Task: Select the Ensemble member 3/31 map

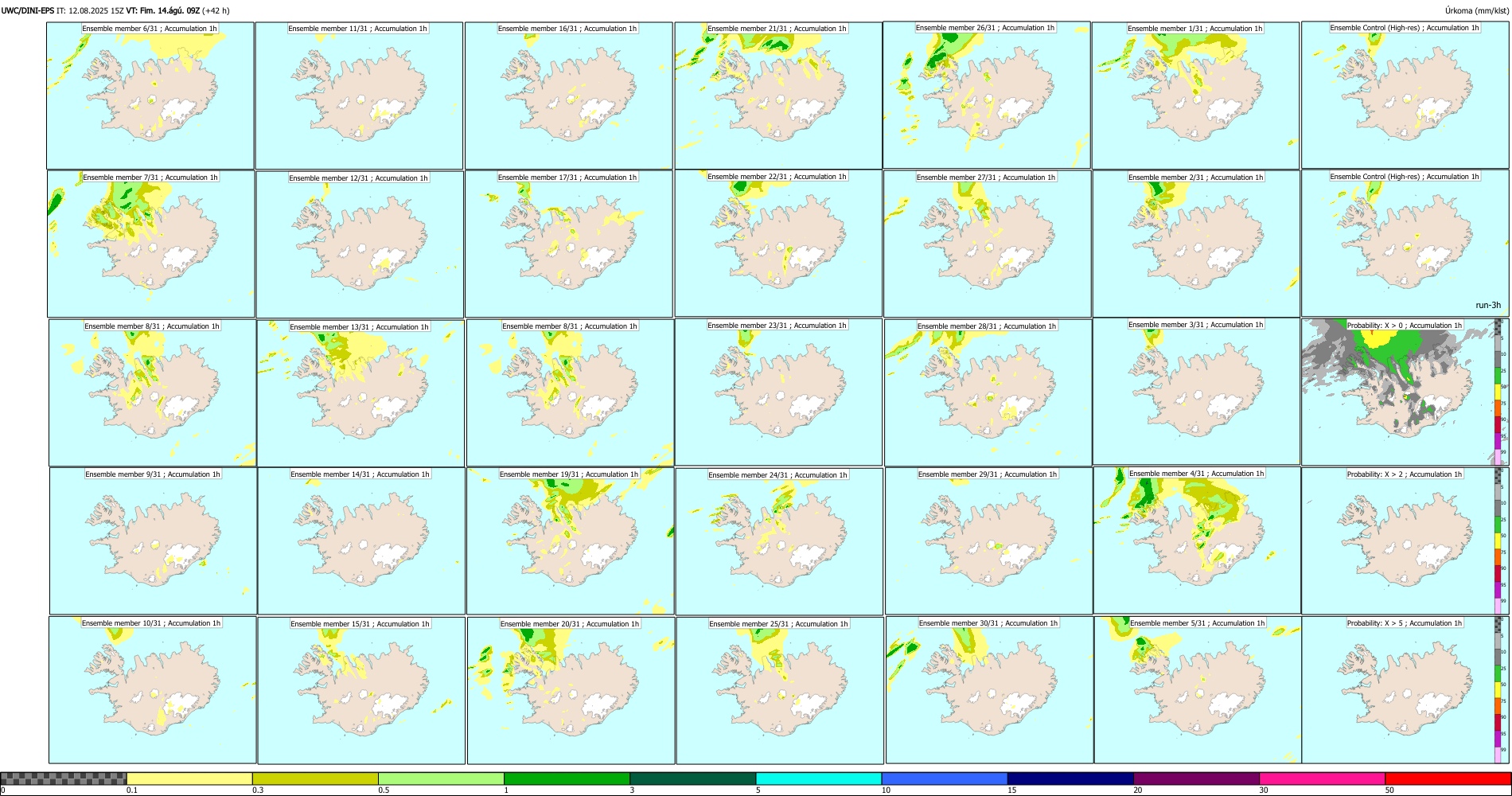Action: click(x=1196, y=392)
